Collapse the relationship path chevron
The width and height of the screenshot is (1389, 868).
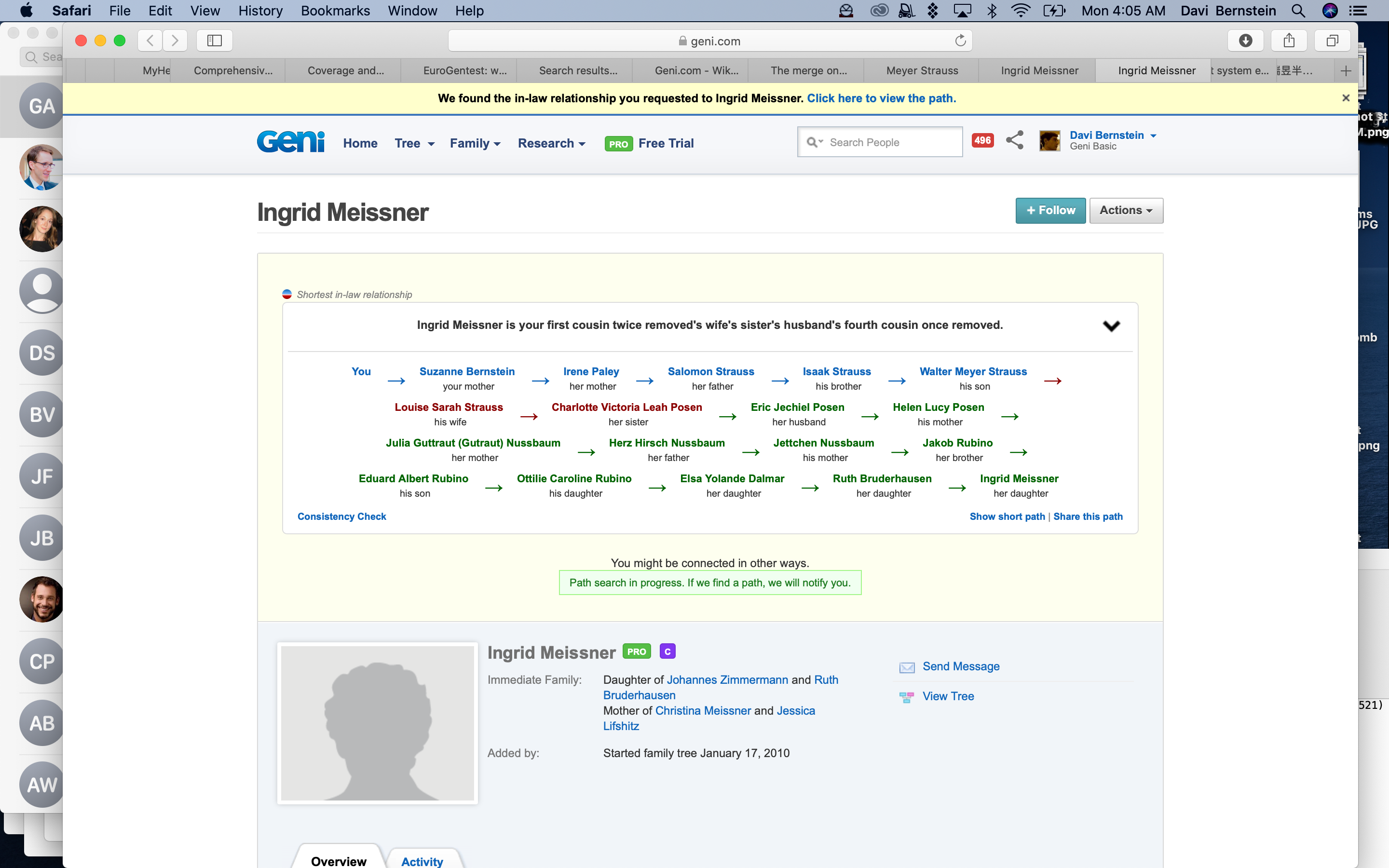(1111, 325)
